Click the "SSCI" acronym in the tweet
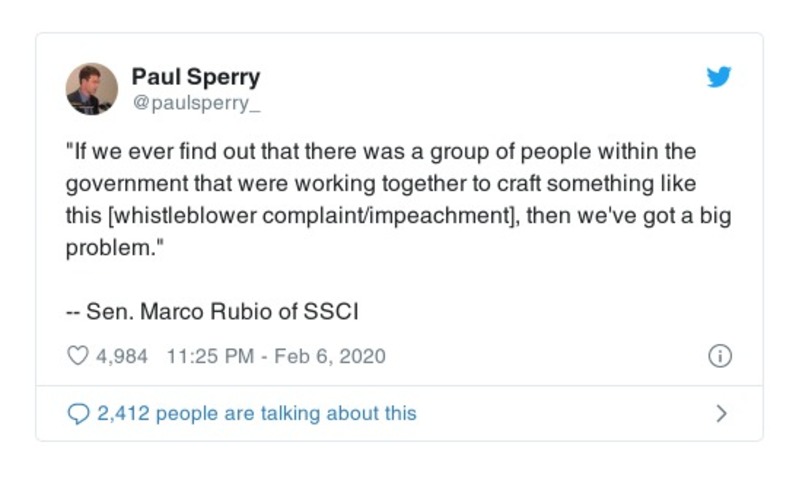The image size is (799, 490). click(331, 312)
